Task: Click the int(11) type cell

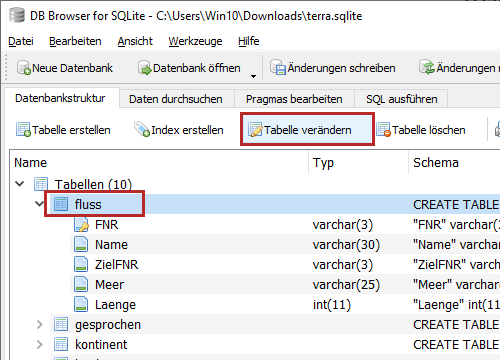Action: pyautogui.click(x=332, y=305)
